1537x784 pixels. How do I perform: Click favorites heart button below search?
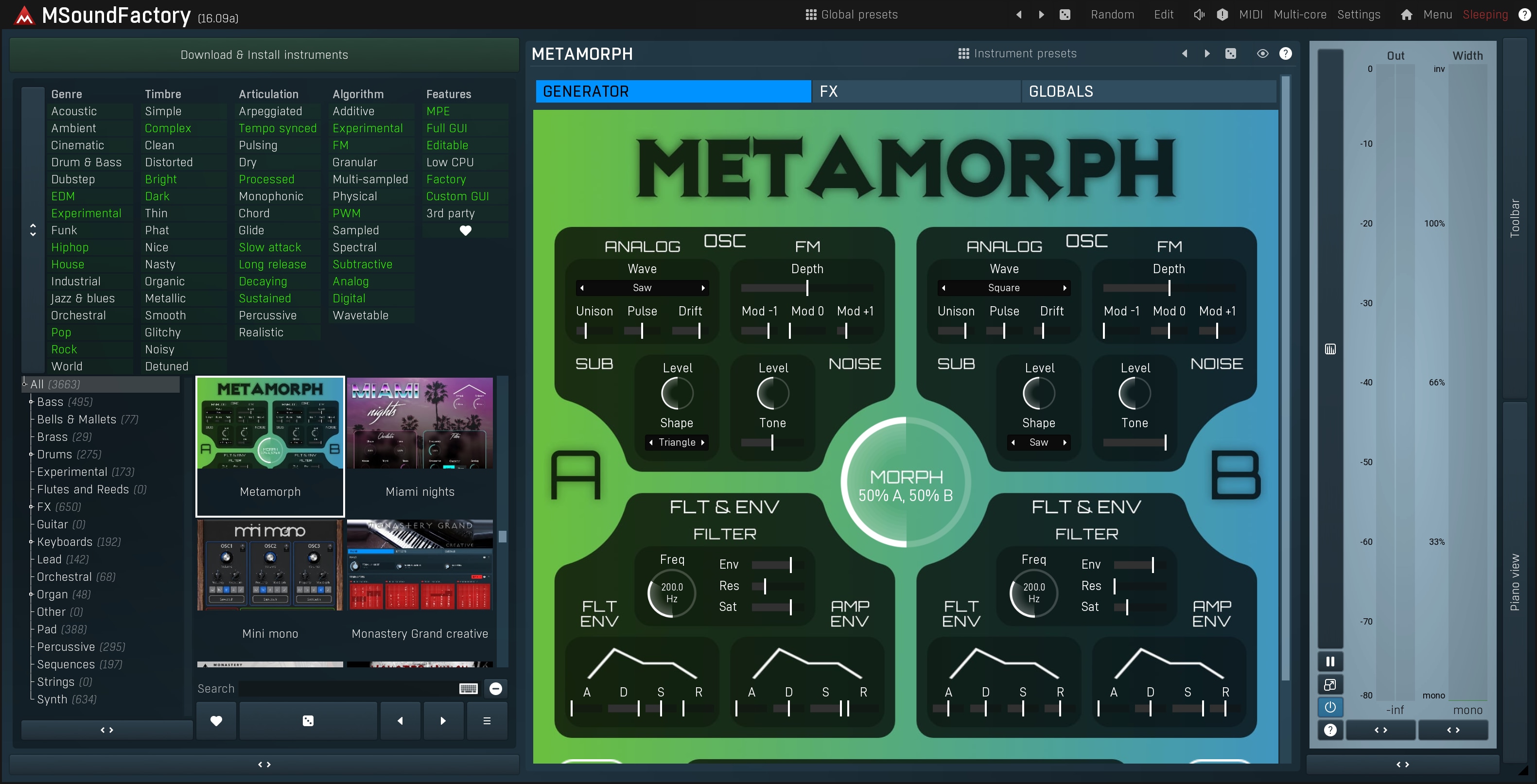pos(216,721)
